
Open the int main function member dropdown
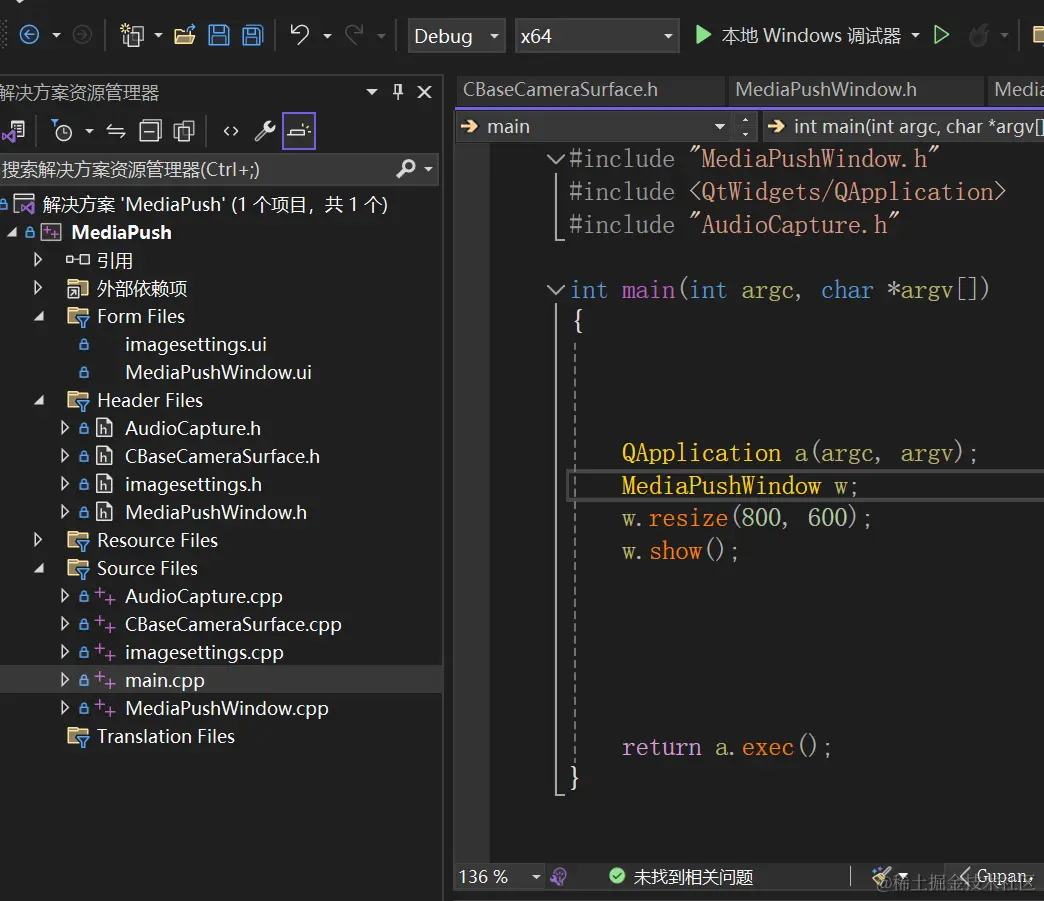coord(904,127)
